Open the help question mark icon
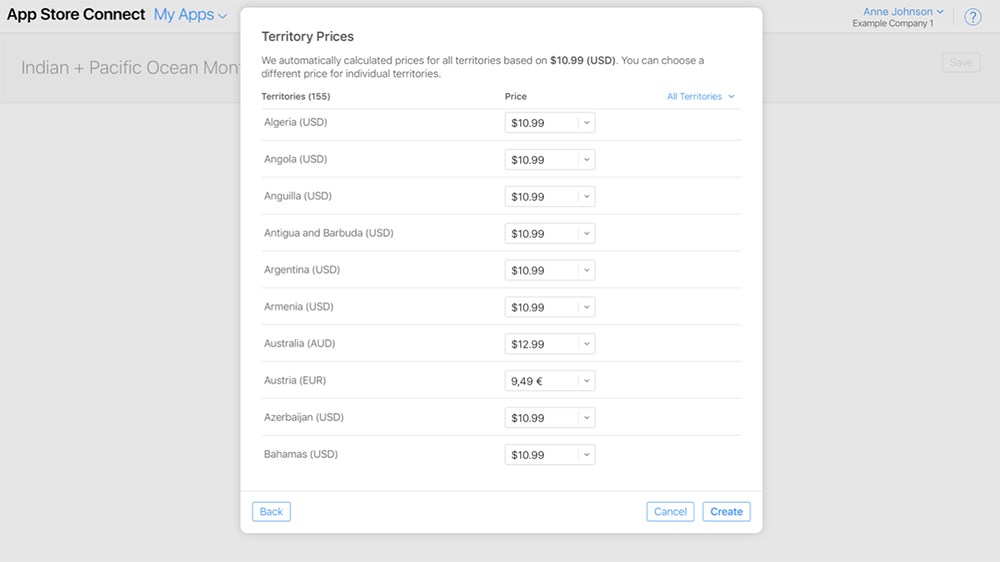Image resolution: width=1000 pixels, height=562 pixels. click(973, 17)
